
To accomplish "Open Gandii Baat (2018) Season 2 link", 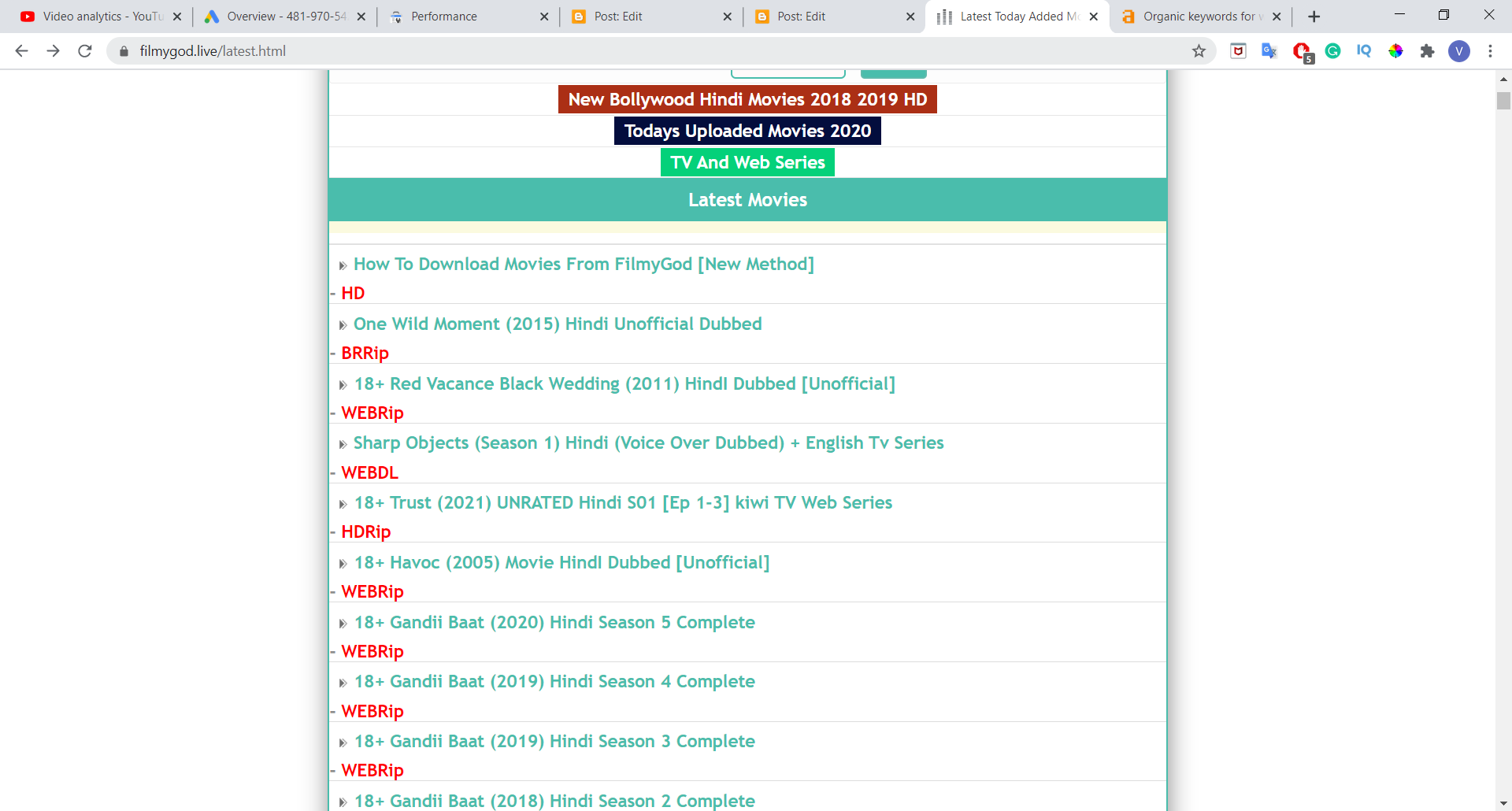I will point(554,801).
